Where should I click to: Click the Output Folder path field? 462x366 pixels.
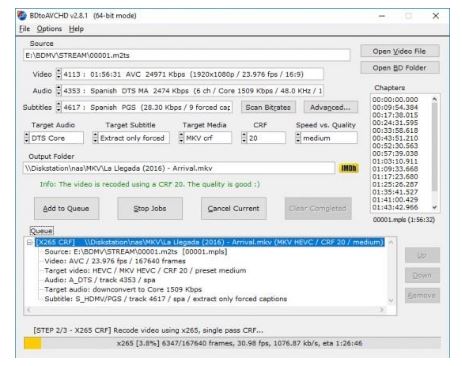point(179,168)
